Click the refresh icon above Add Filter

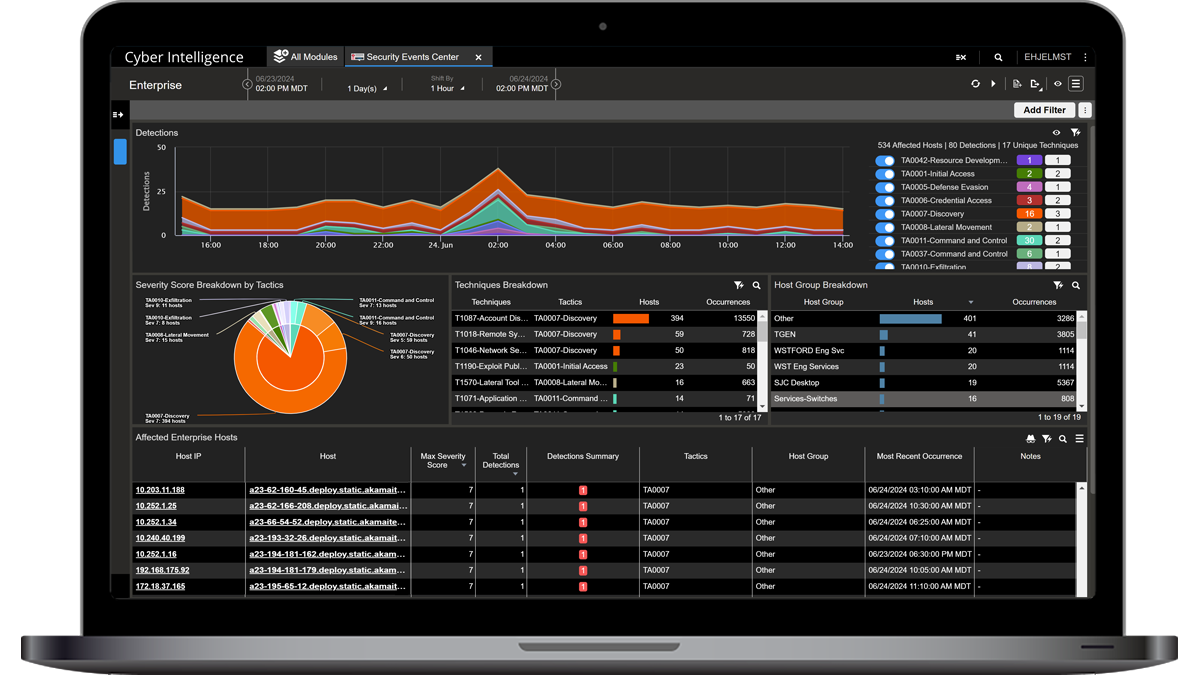point(976,84)
